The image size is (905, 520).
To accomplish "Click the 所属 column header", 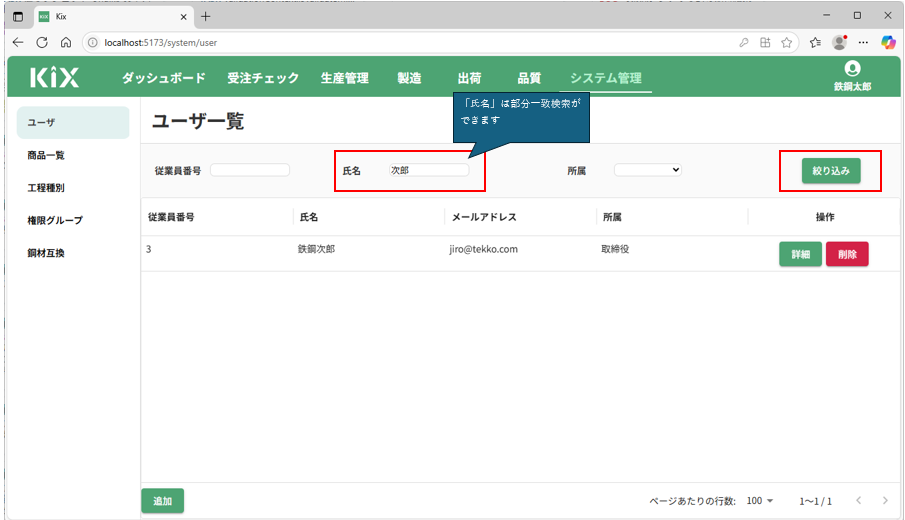I will point(612,217).
